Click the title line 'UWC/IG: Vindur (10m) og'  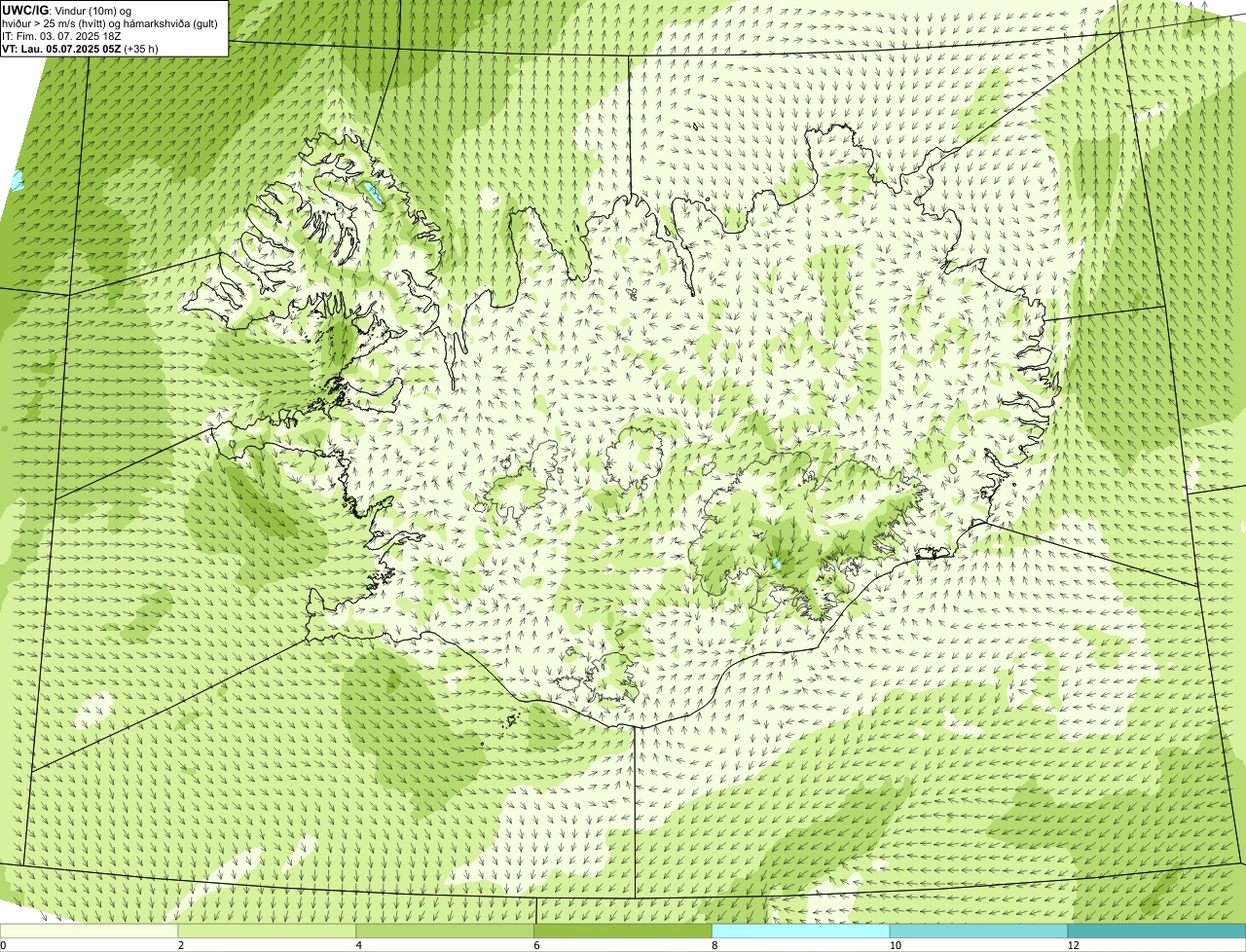point(66,10)
